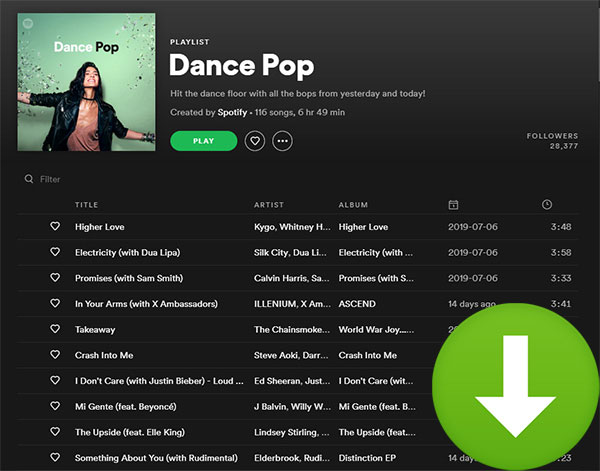The image size is (600, 471).
Task: Like The Upside (feat. Elle King)
Action: pyautogui.click(x=55, y=431)
